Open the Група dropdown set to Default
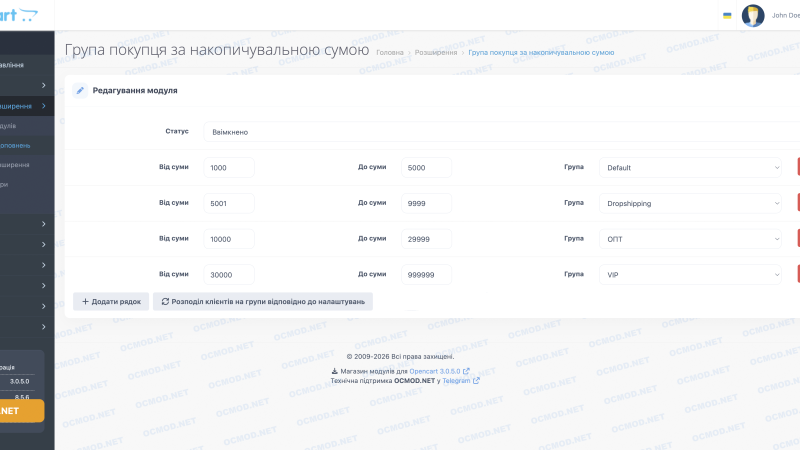 [690, 167]
